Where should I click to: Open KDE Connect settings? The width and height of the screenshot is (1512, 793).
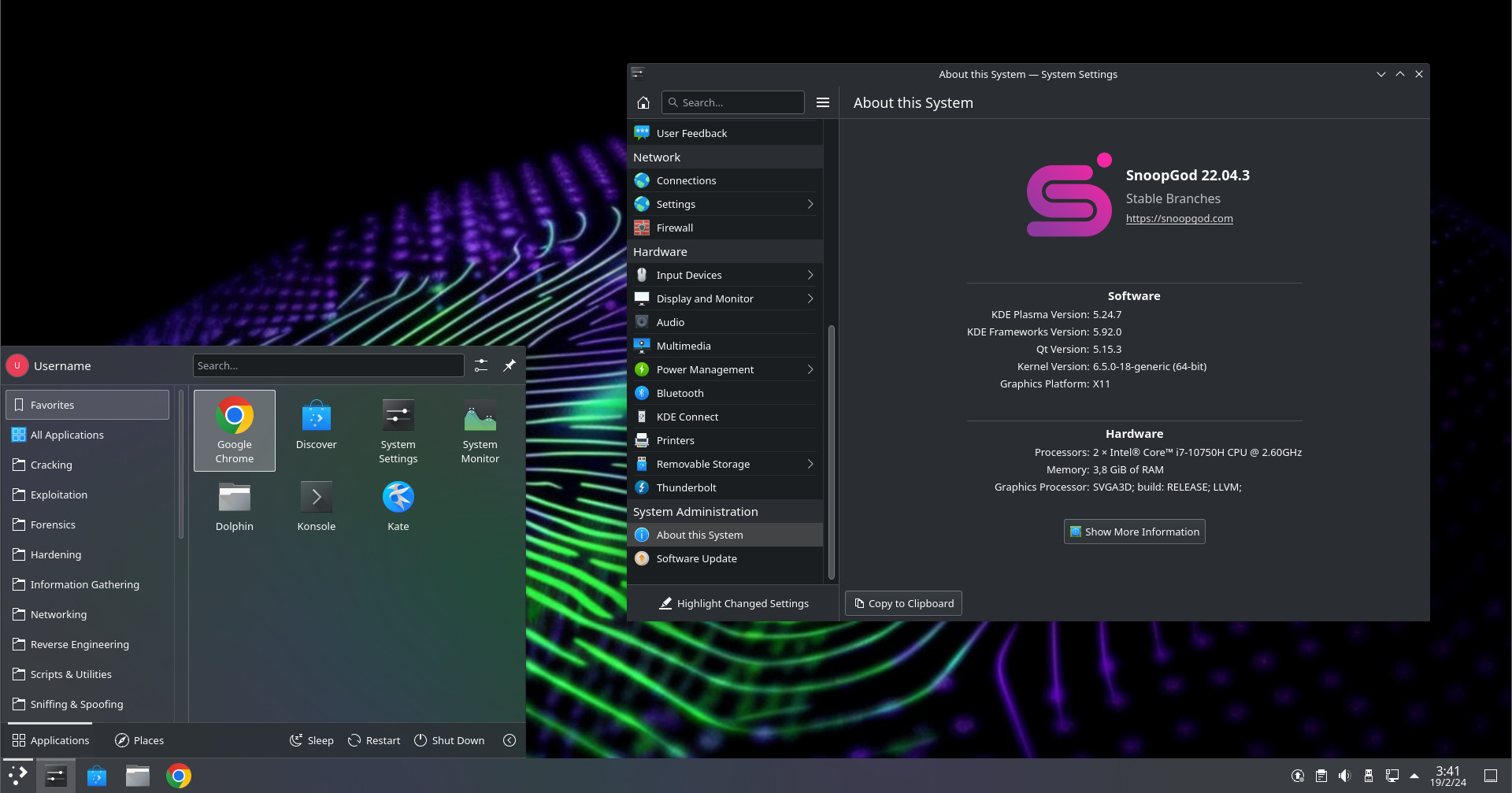pyautogui.click(x=724, y=417)
